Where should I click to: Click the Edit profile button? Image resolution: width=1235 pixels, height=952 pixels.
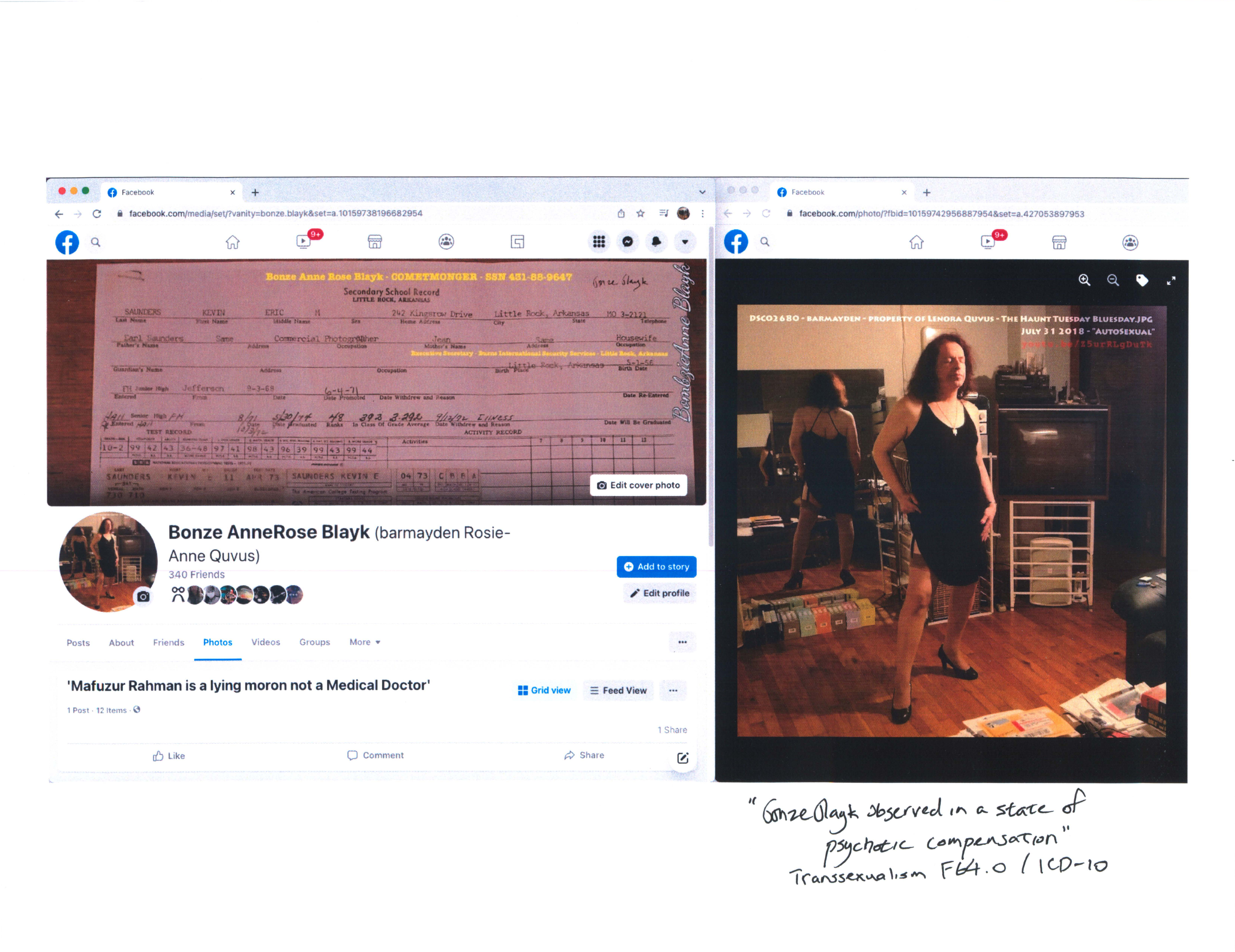[x=659, y=593]
